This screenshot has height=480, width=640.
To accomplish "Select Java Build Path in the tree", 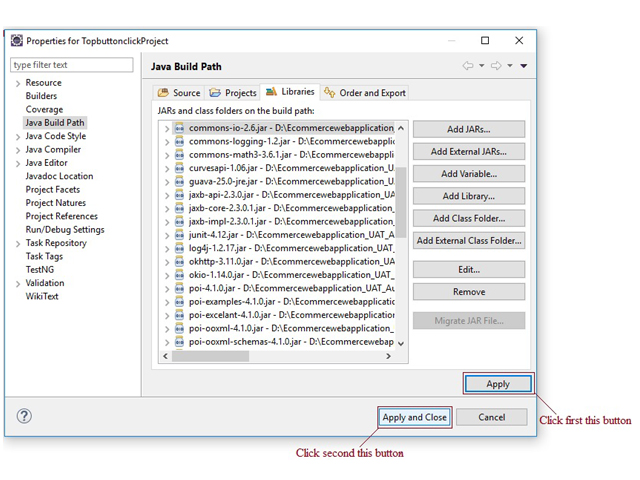I will (x=55, y=123).
